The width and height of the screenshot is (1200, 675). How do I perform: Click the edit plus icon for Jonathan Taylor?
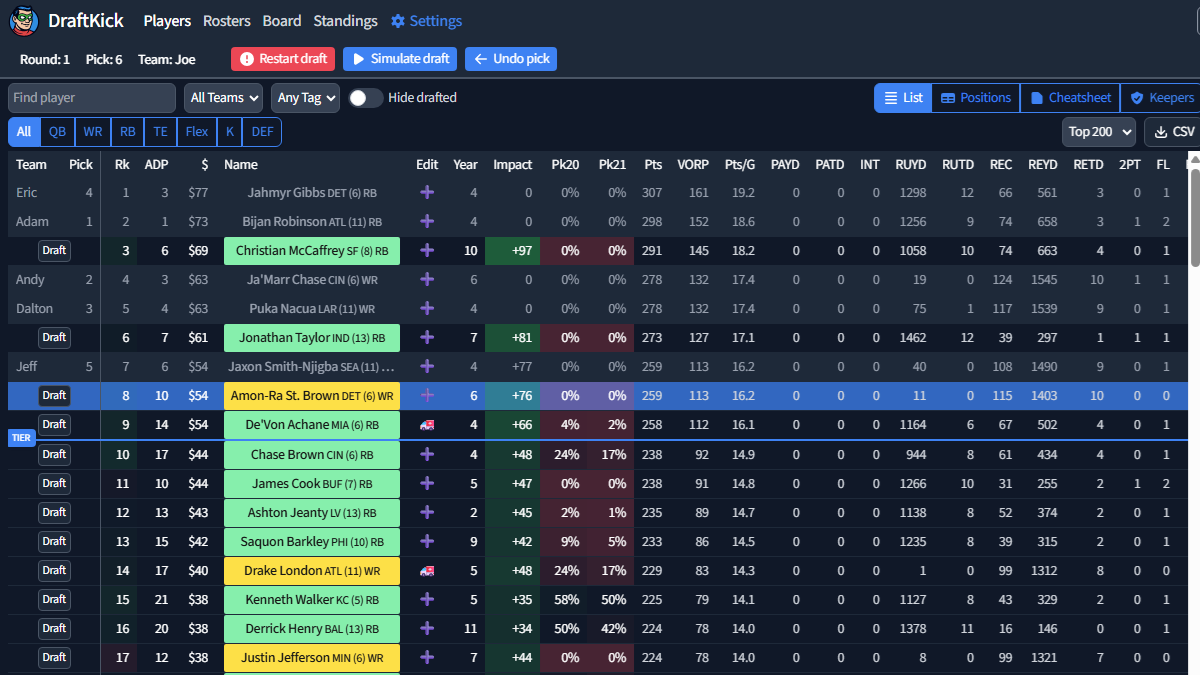click(427, 338)
